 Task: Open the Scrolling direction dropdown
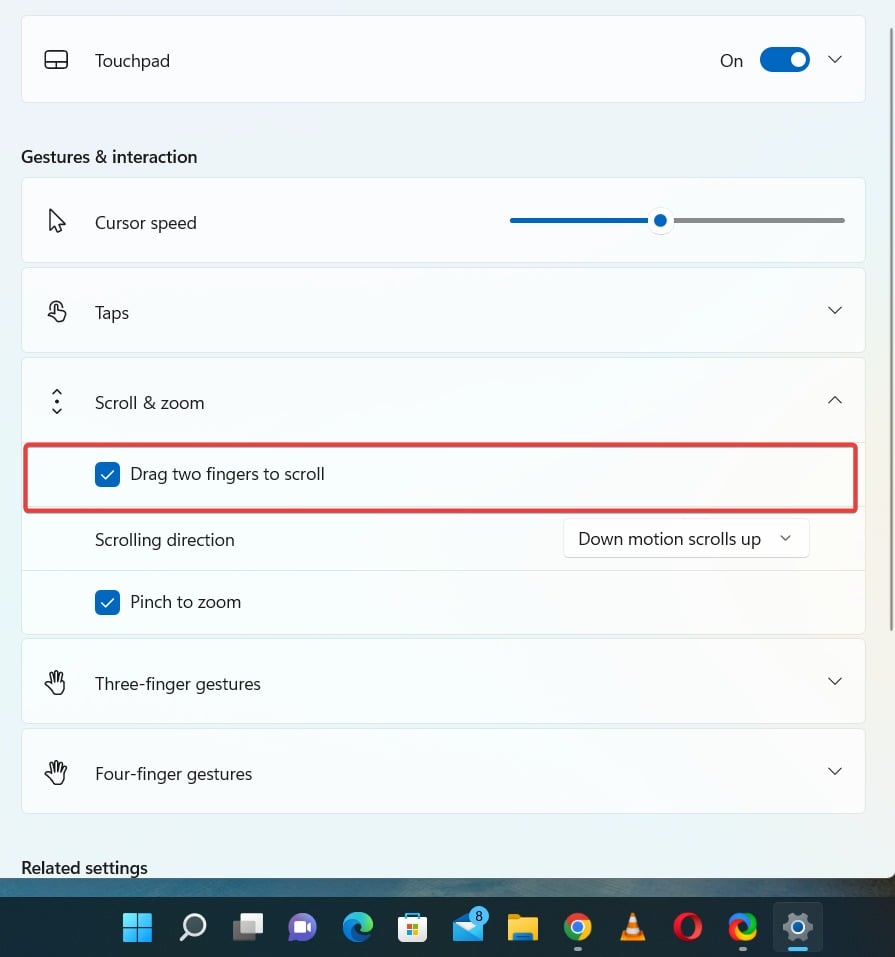tap(686, 538)
